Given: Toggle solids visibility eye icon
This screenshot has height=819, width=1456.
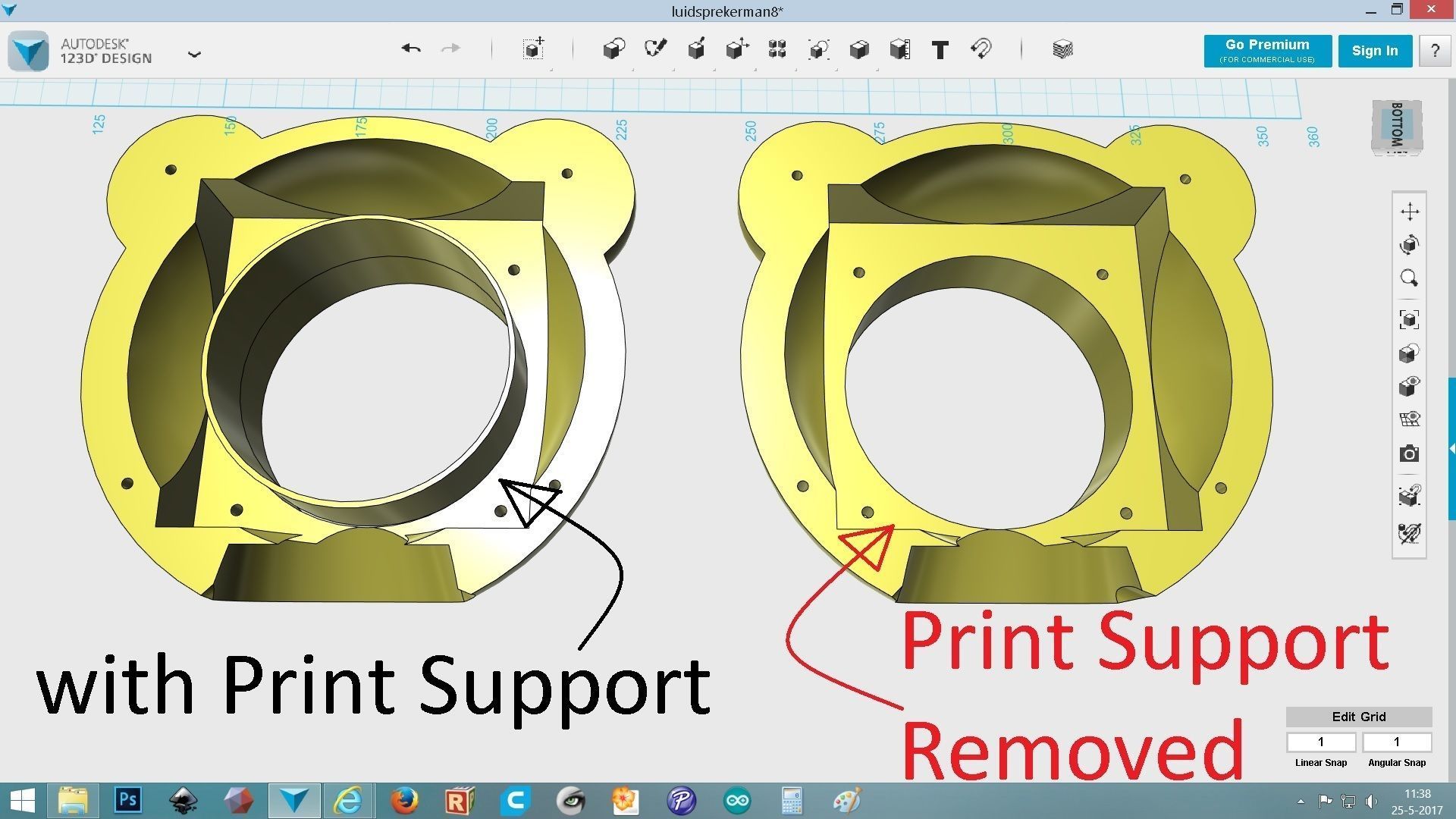Looking at the screenshot, I should pos(1409,387).
